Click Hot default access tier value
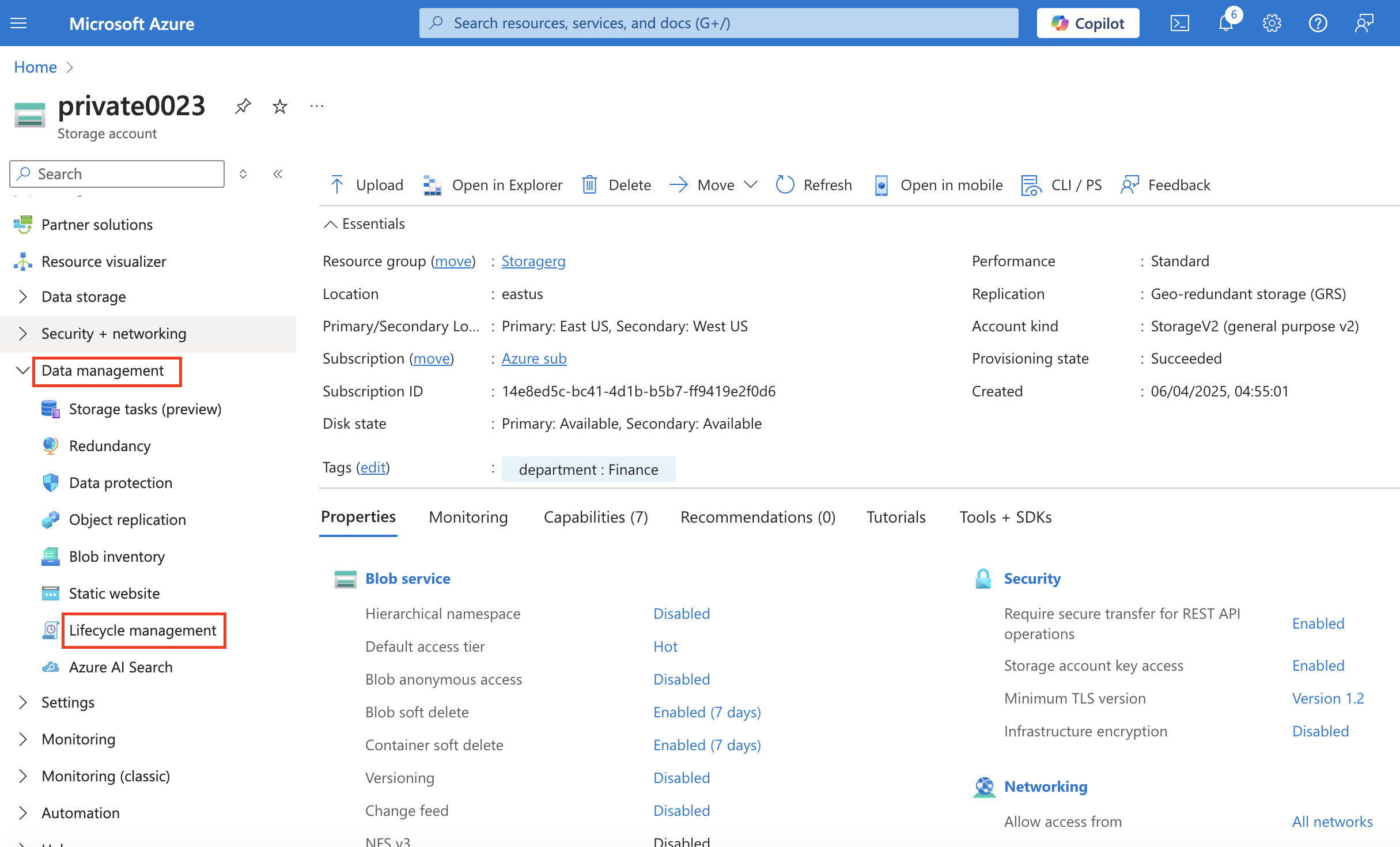 [665, 646]
